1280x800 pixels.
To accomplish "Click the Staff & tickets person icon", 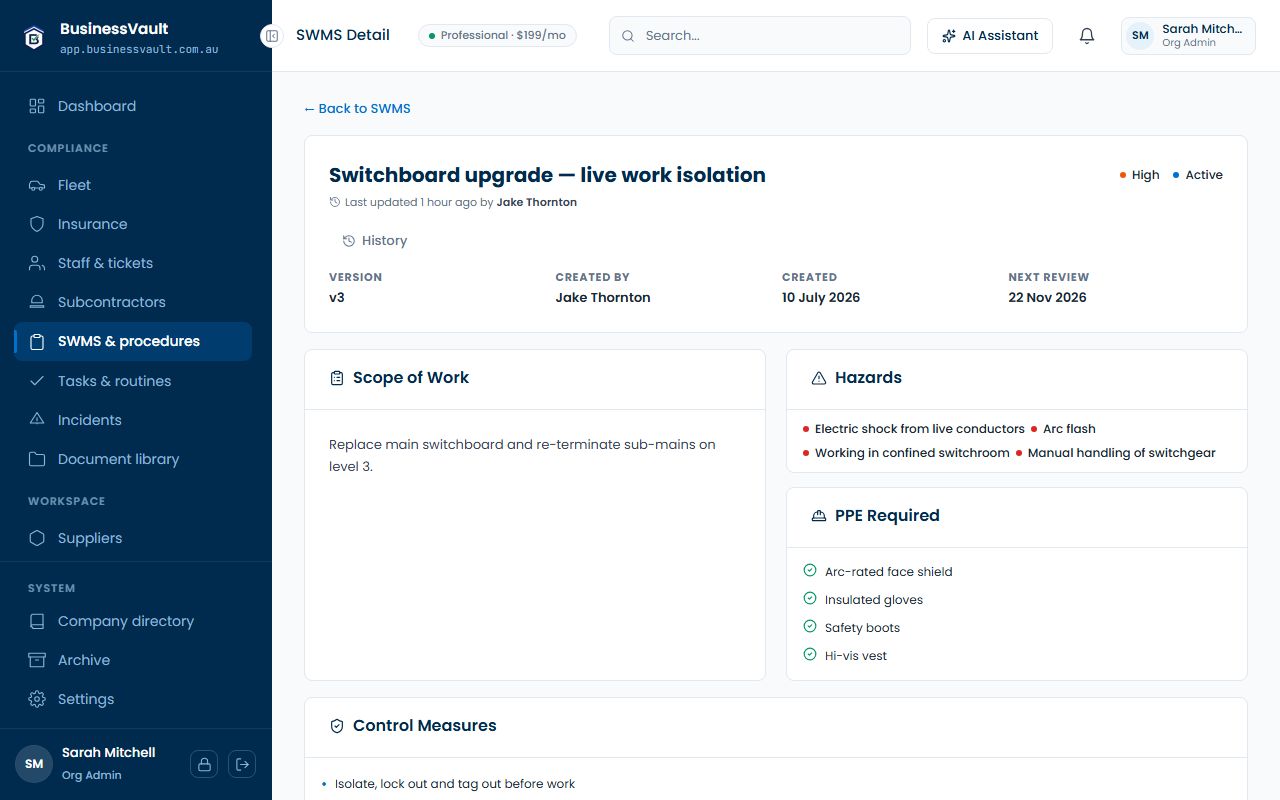I will (x=37, y=263).
